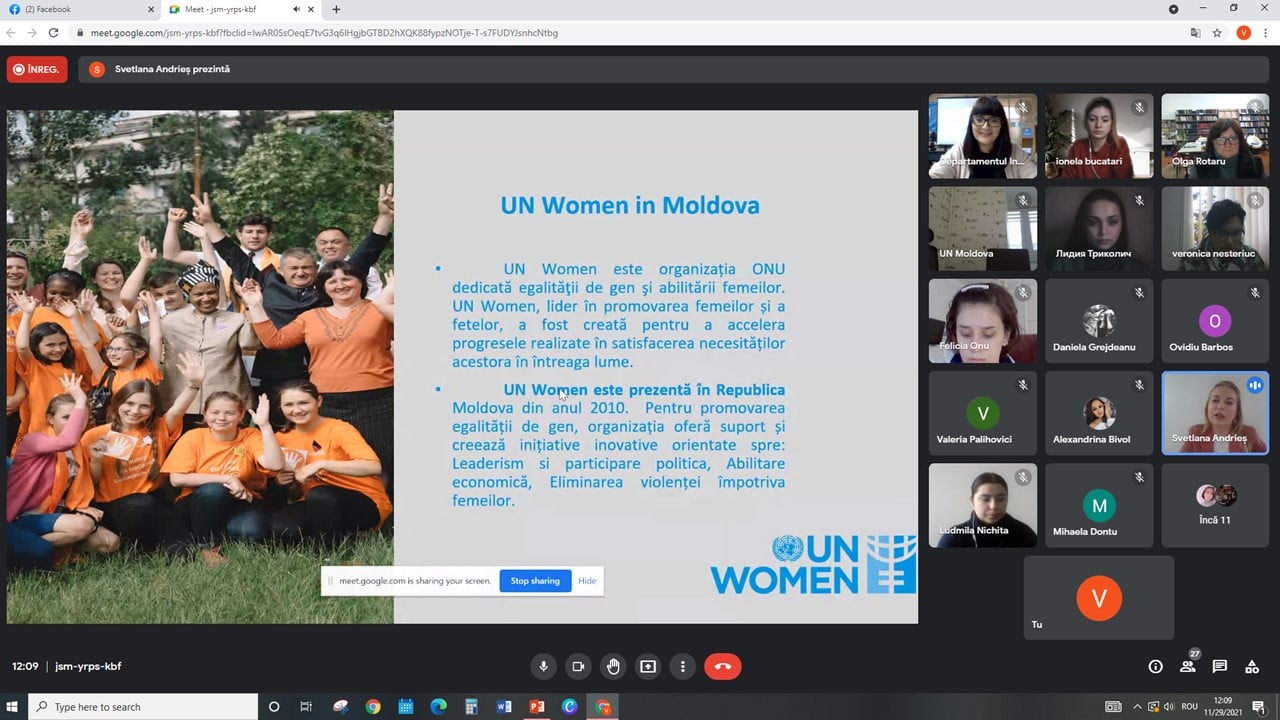
Task: Mute audio on the Meet tab speaker icon
Action: click(x=296, y=9)
